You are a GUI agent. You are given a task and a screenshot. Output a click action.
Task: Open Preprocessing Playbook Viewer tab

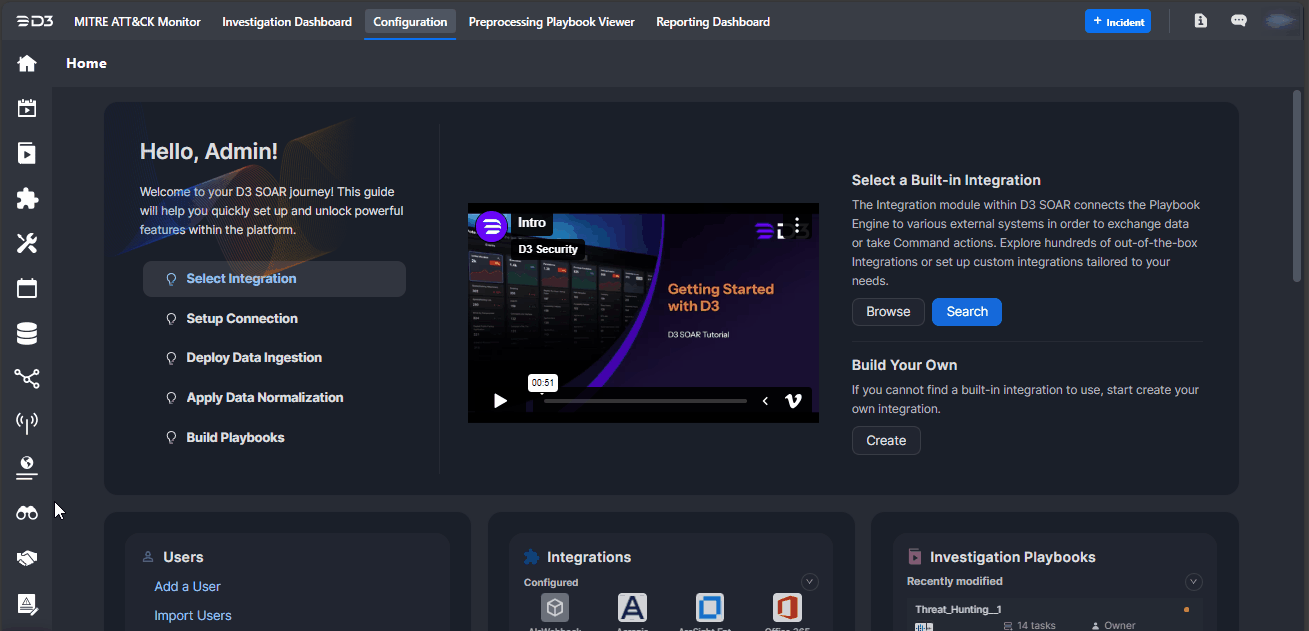pyautogui.click(x=552, y=22)
